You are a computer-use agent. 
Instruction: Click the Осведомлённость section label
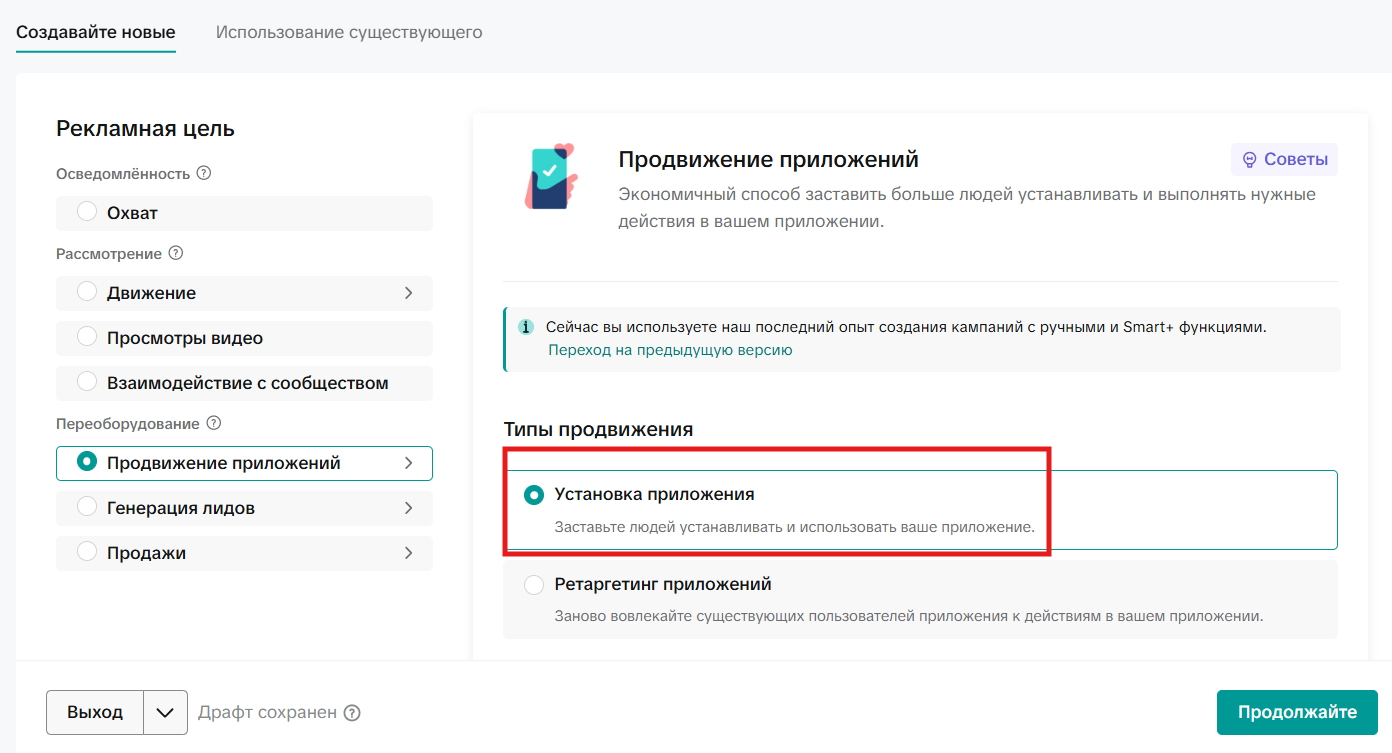[123, 174]
